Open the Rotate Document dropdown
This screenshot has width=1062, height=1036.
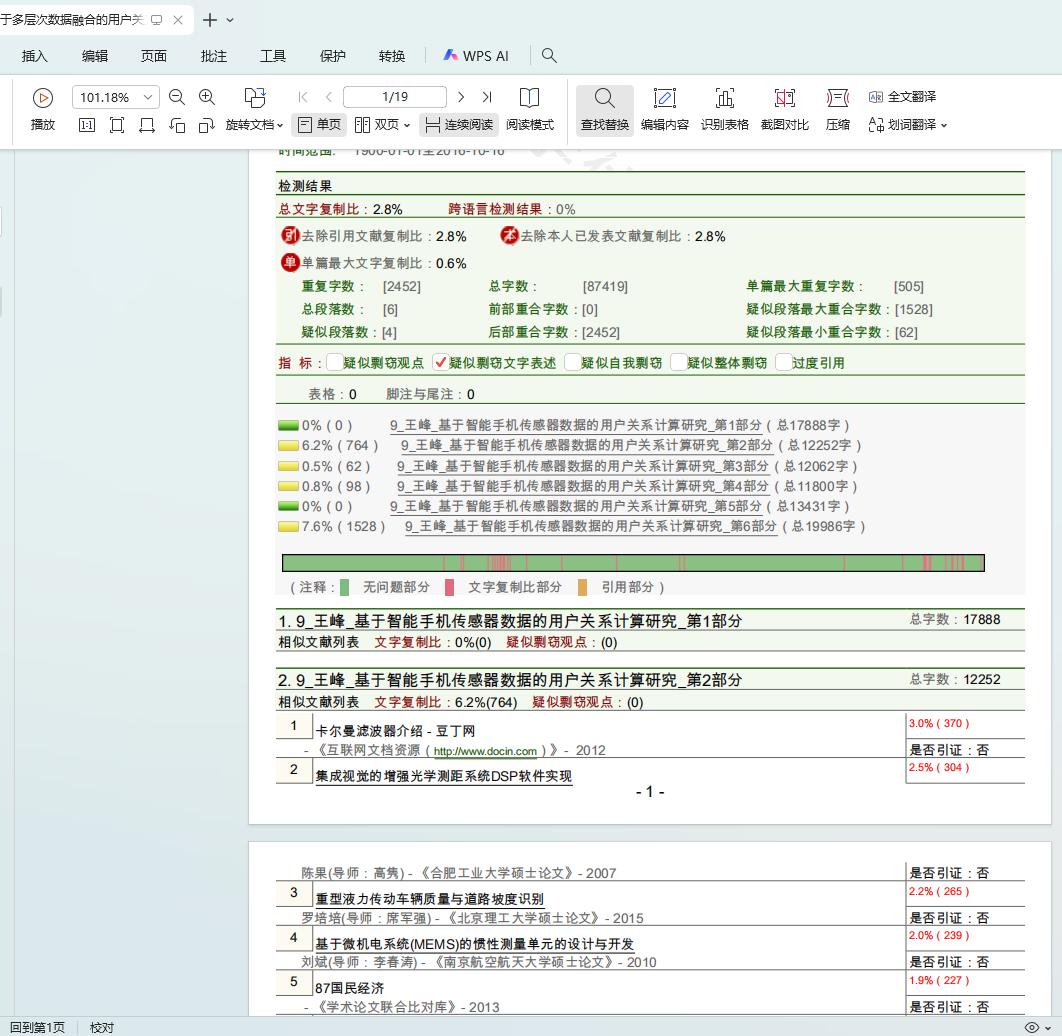(x=255, y=125)
